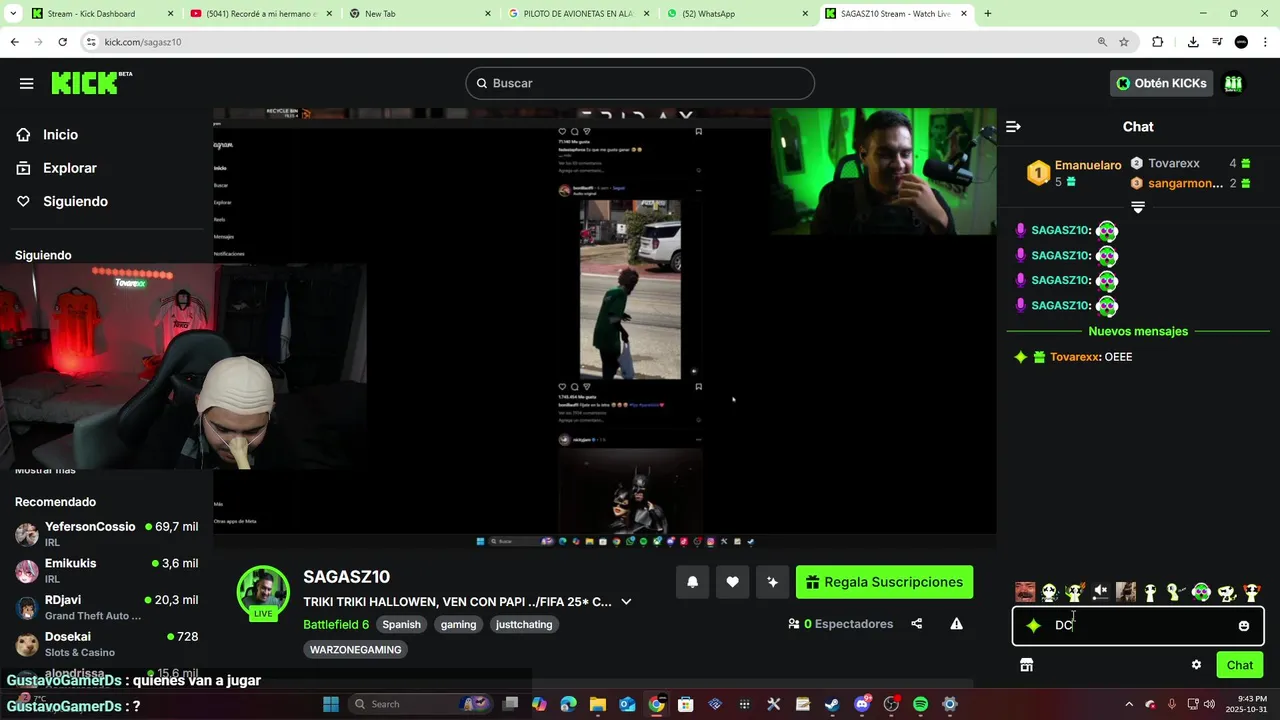
Task: Open Steam from the taskbar
Action: pyautogui.click(x=832, y=704)
